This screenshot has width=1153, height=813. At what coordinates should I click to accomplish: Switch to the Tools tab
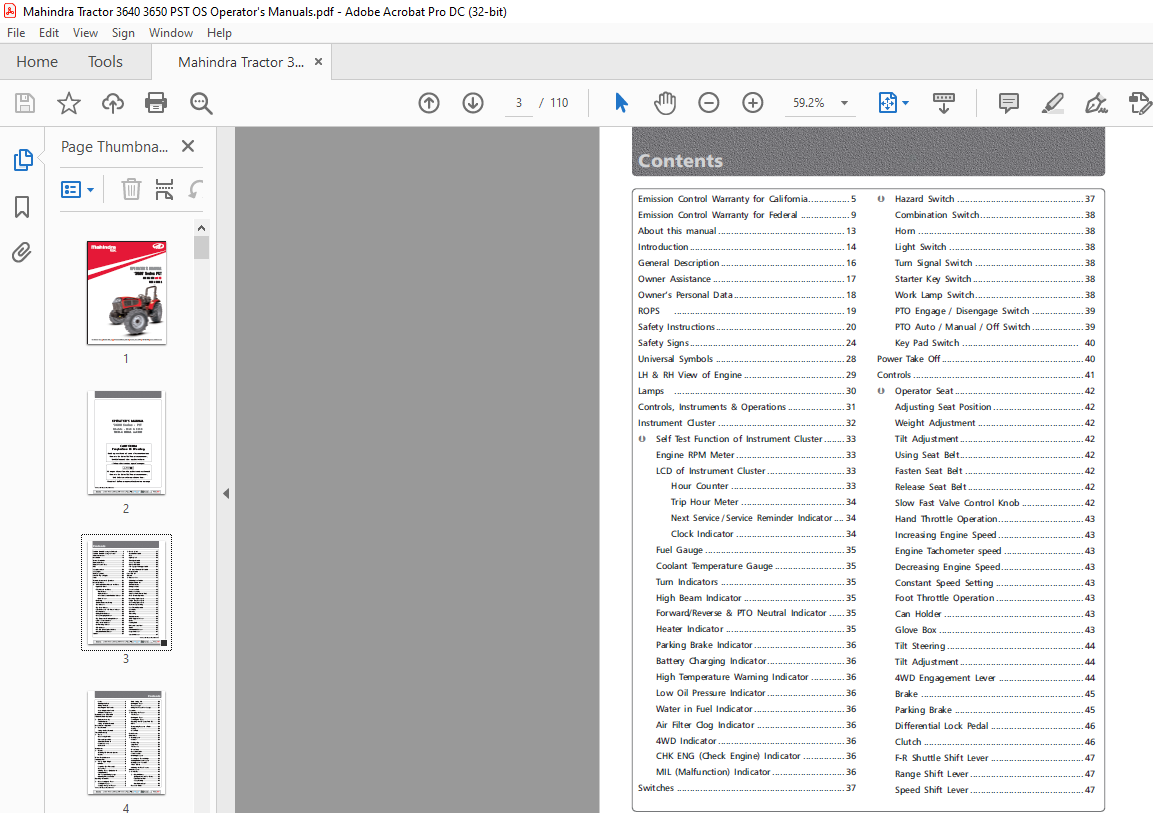105,62
